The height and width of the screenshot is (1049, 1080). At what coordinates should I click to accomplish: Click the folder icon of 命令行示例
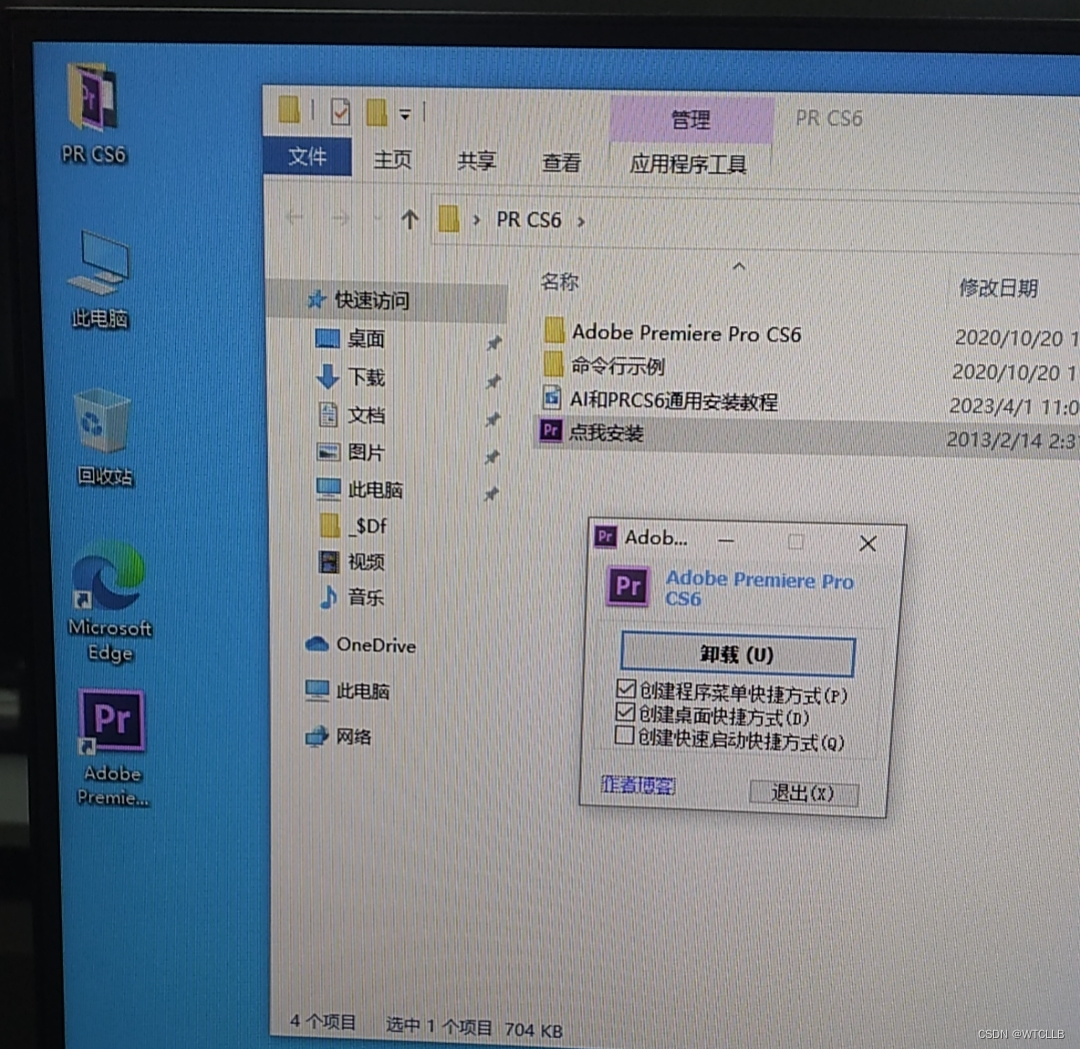click(553, 364)
